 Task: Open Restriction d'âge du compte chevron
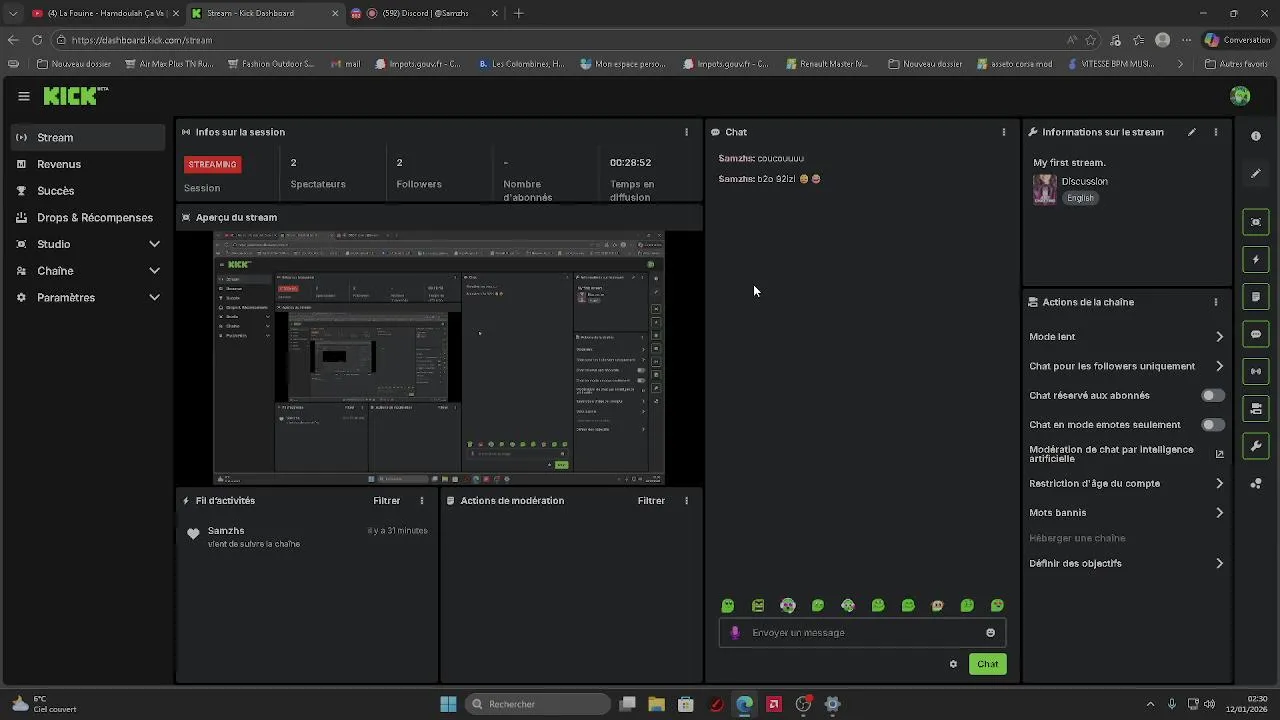point(1219,484)
